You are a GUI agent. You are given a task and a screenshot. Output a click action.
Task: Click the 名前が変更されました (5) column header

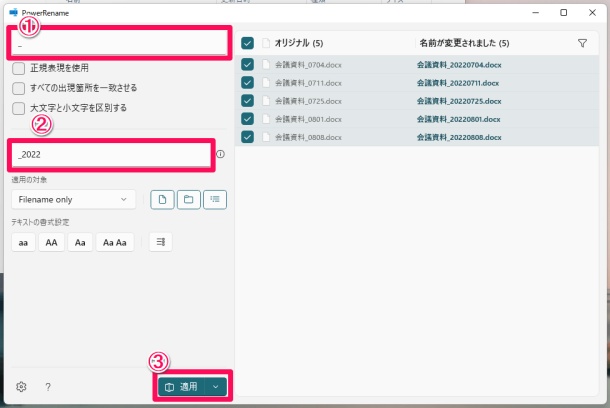465,43
